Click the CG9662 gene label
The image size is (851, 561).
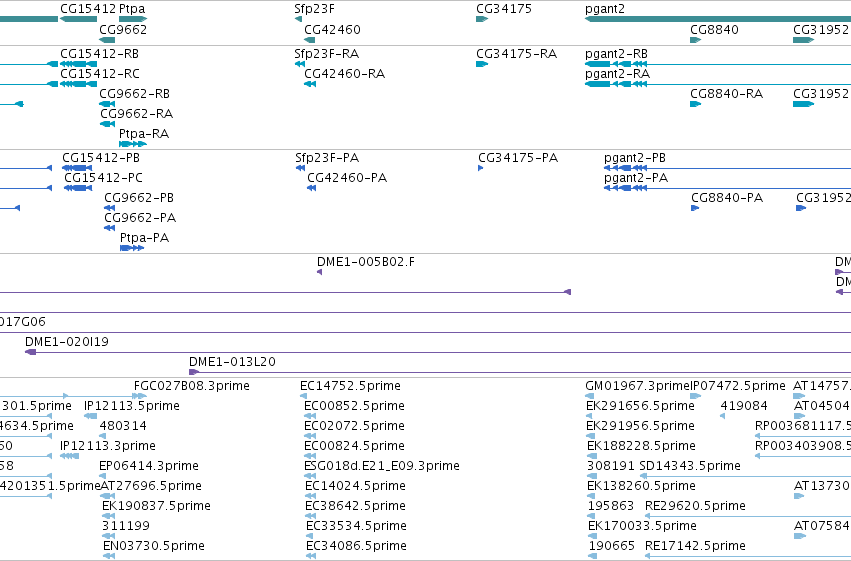pyautogui.click(x=123, y=29)
